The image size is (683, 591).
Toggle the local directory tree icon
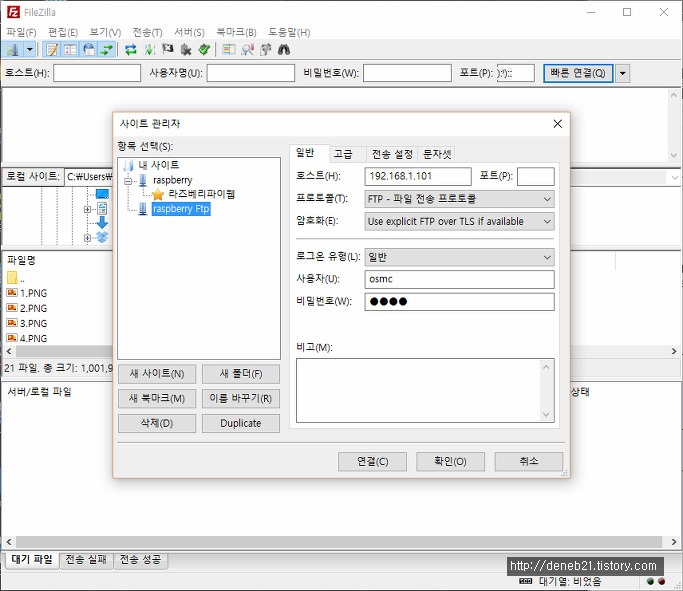[x=71, y=50]
